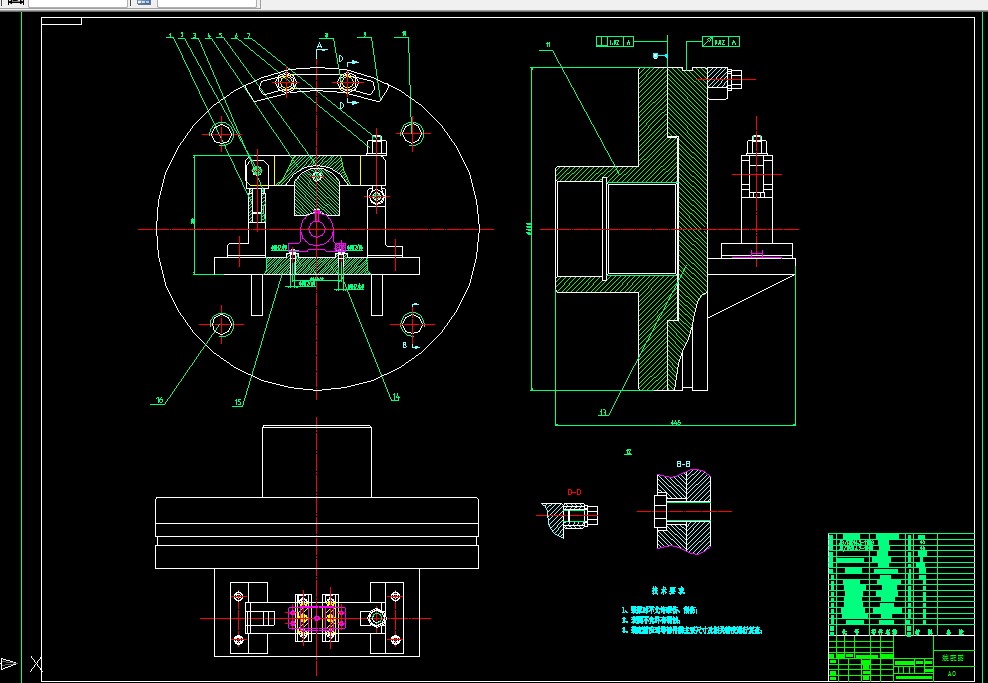Click the vertical diameter dimension left of section view

tap(527, 229)
